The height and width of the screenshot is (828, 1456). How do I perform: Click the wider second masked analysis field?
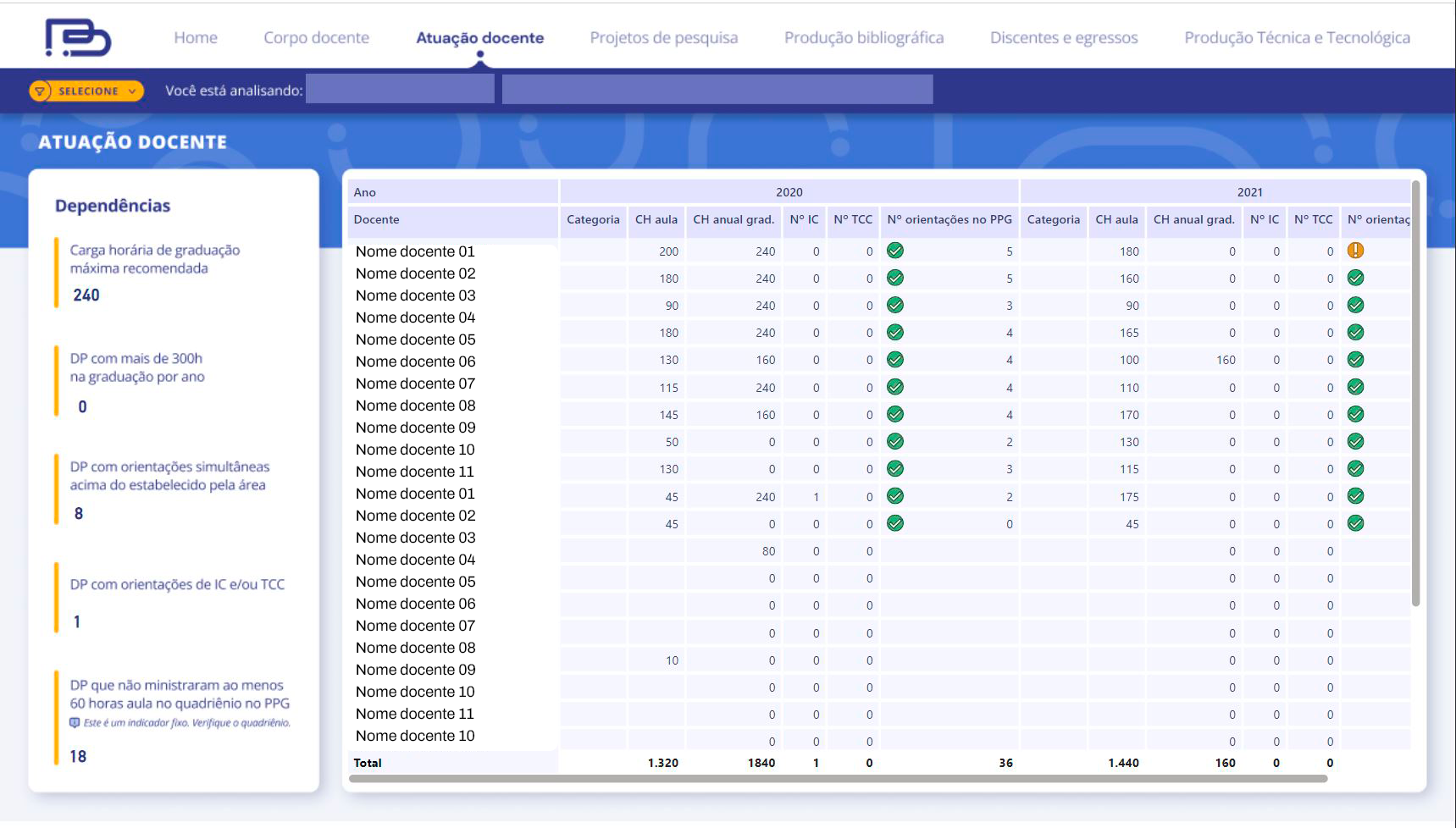[x=717, y=89]
